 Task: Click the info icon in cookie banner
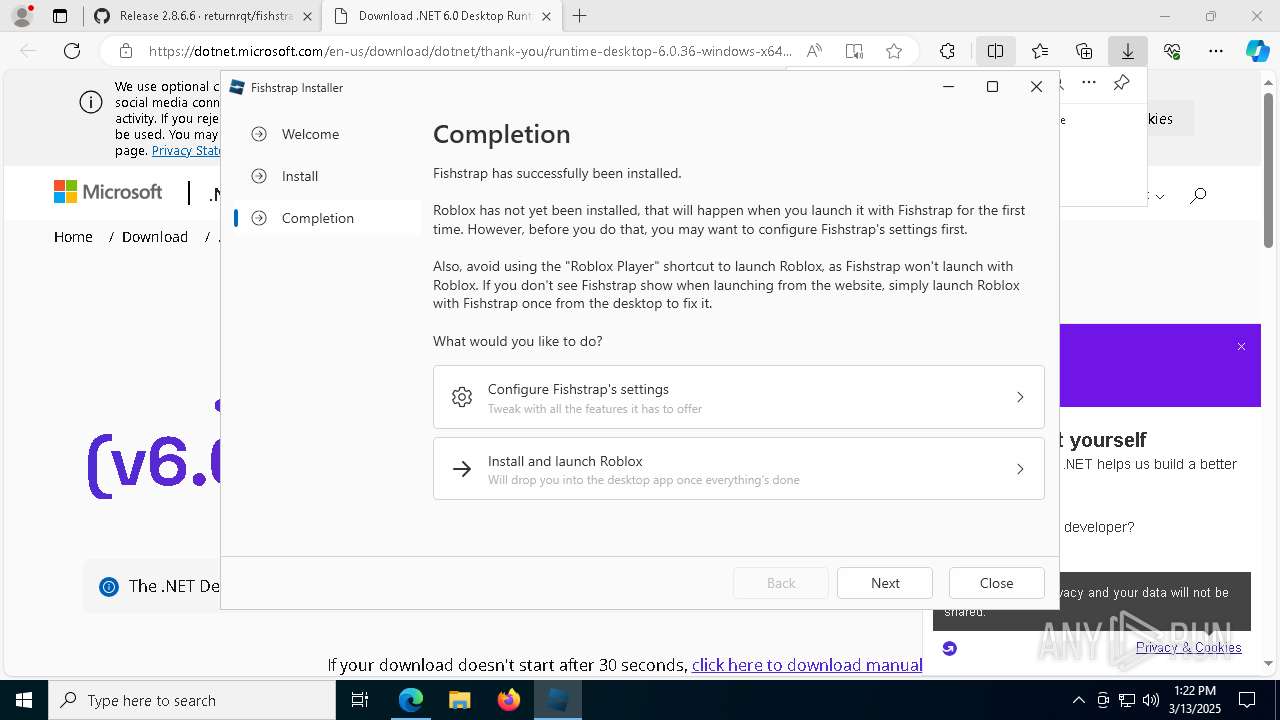tap(91, 102)
